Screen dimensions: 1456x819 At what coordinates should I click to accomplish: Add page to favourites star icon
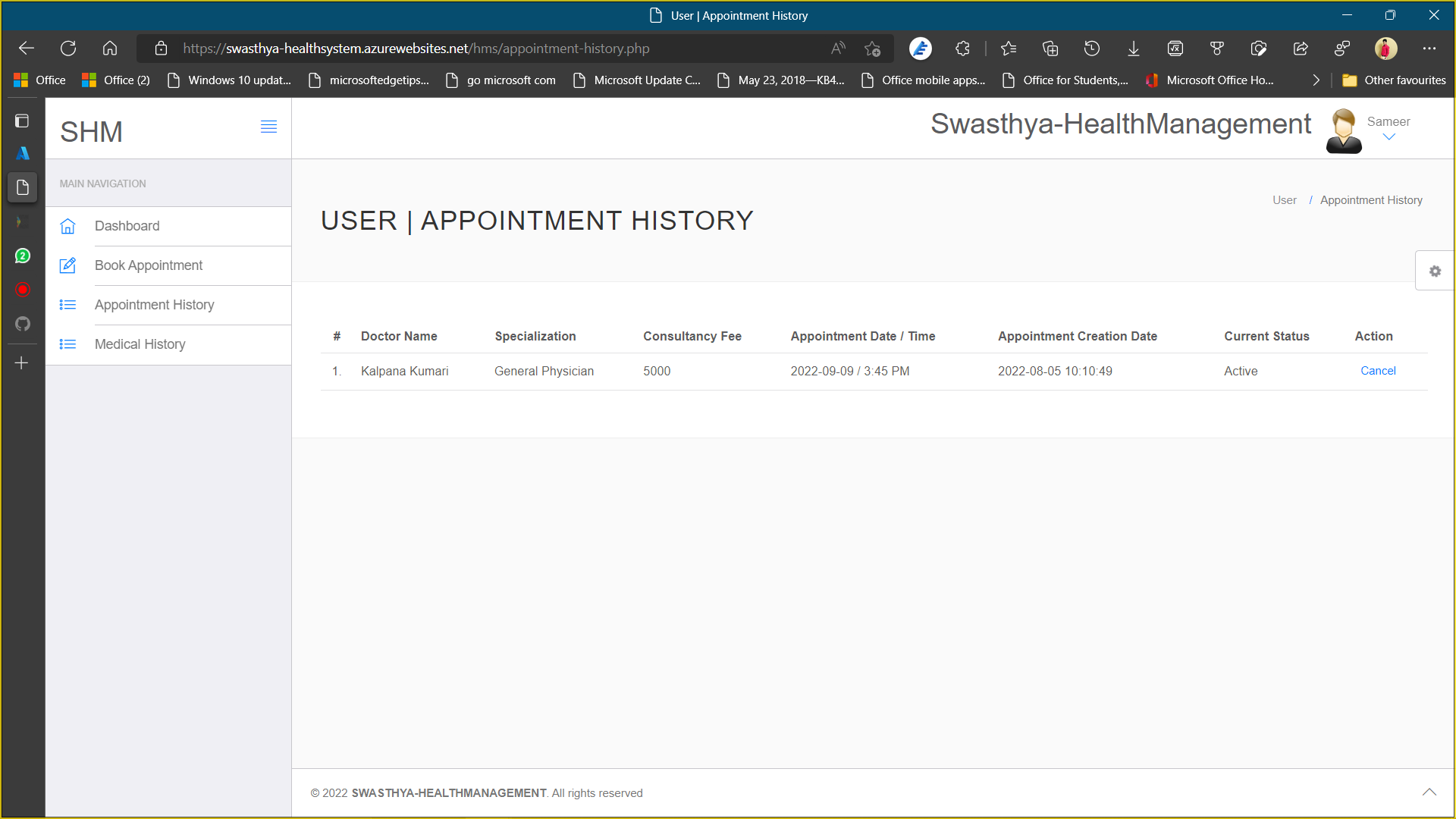[872, 49]
